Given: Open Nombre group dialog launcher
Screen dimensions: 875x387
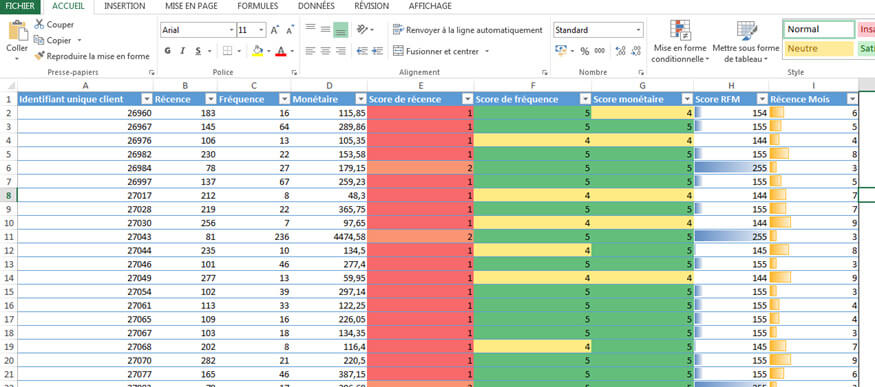Looking at the screenshot, I should click(641, 72).
